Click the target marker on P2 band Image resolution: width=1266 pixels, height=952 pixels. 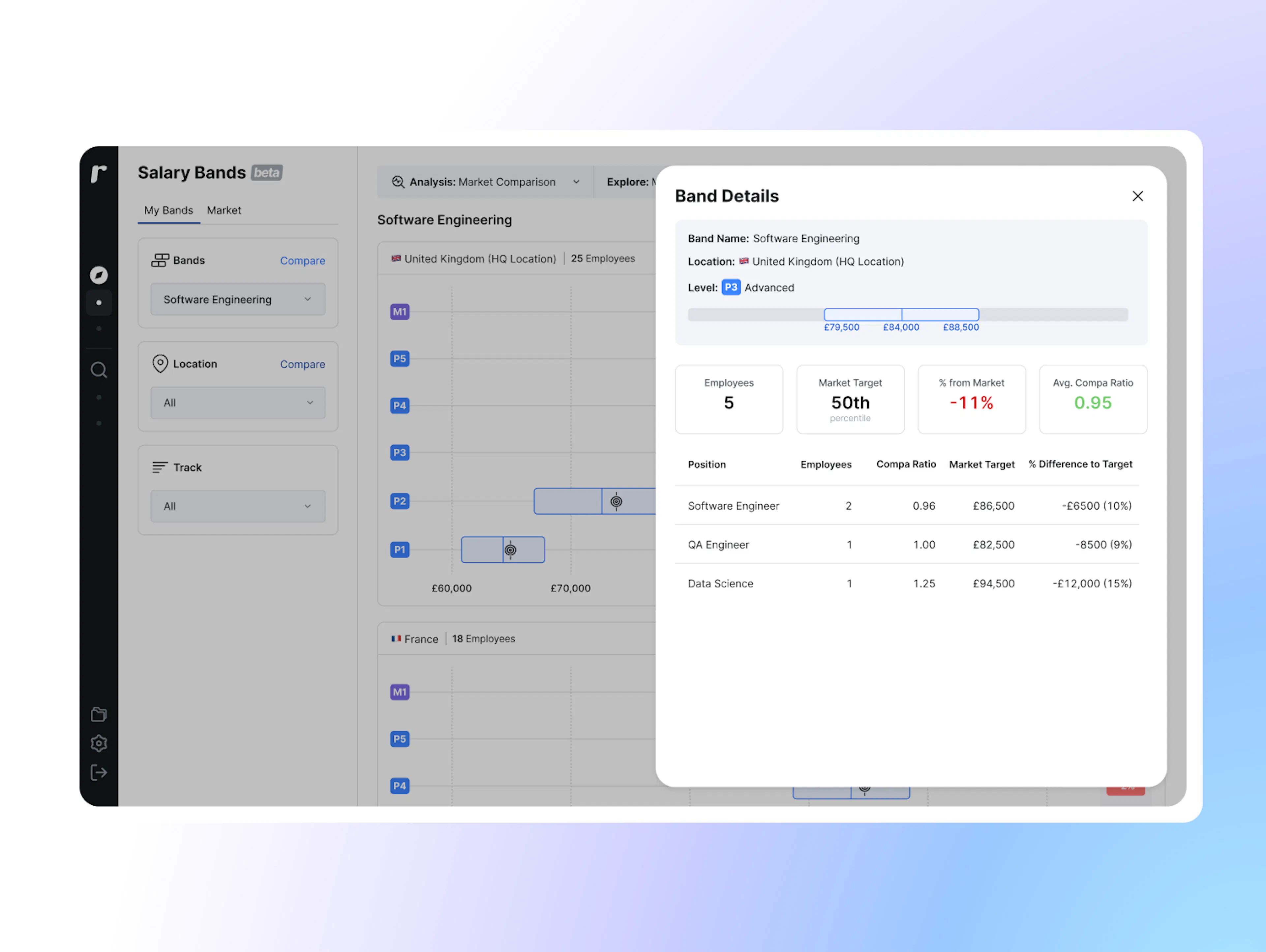click(617, 502)
